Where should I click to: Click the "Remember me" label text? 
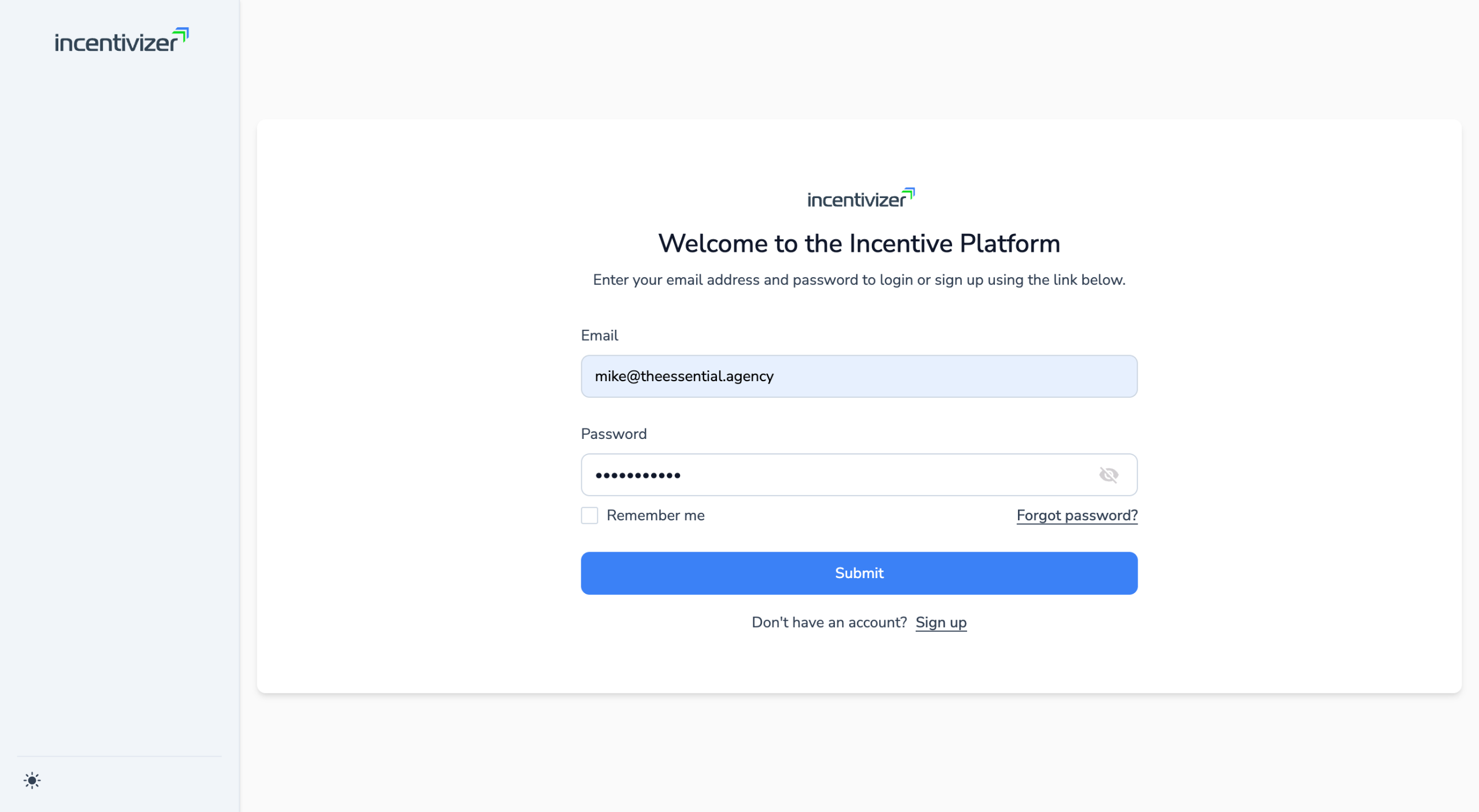click(x=655, y=515)
